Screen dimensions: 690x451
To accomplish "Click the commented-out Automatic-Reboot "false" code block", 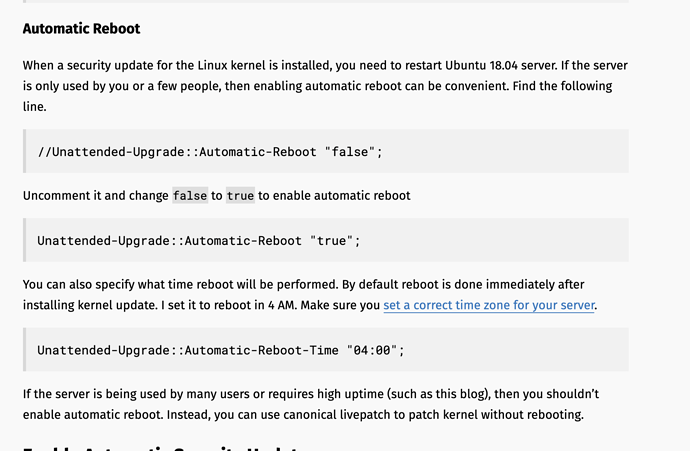I will pos(326,151).
